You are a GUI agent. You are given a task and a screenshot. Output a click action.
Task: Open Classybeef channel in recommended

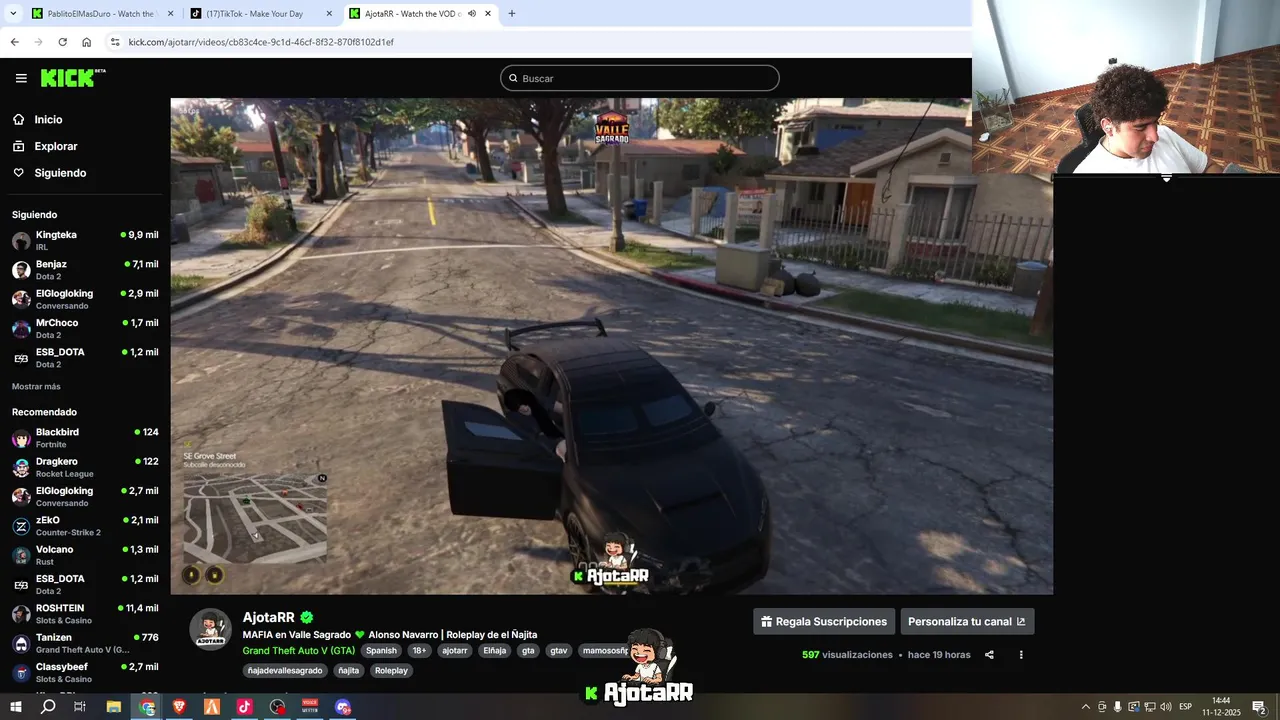(85, 672)
